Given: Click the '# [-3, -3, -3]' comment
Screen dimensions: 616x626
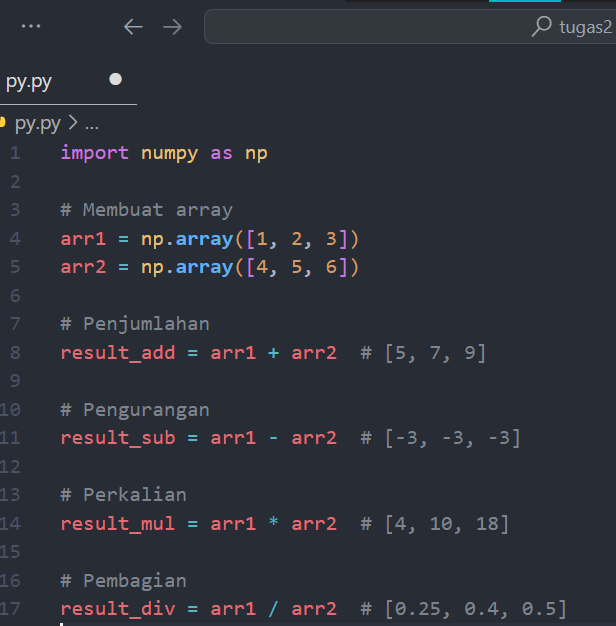Looking at the screenshot, I should [441, 438].
